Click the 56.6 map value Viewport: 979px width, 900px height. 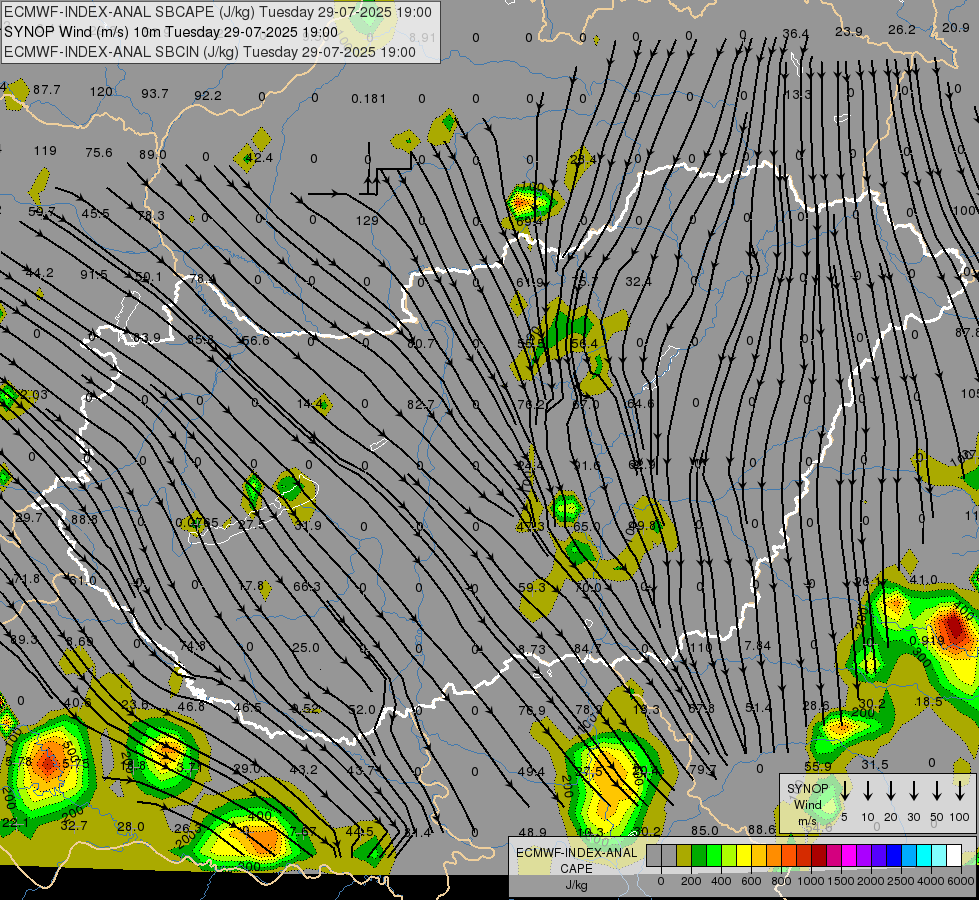click(255, 340)
